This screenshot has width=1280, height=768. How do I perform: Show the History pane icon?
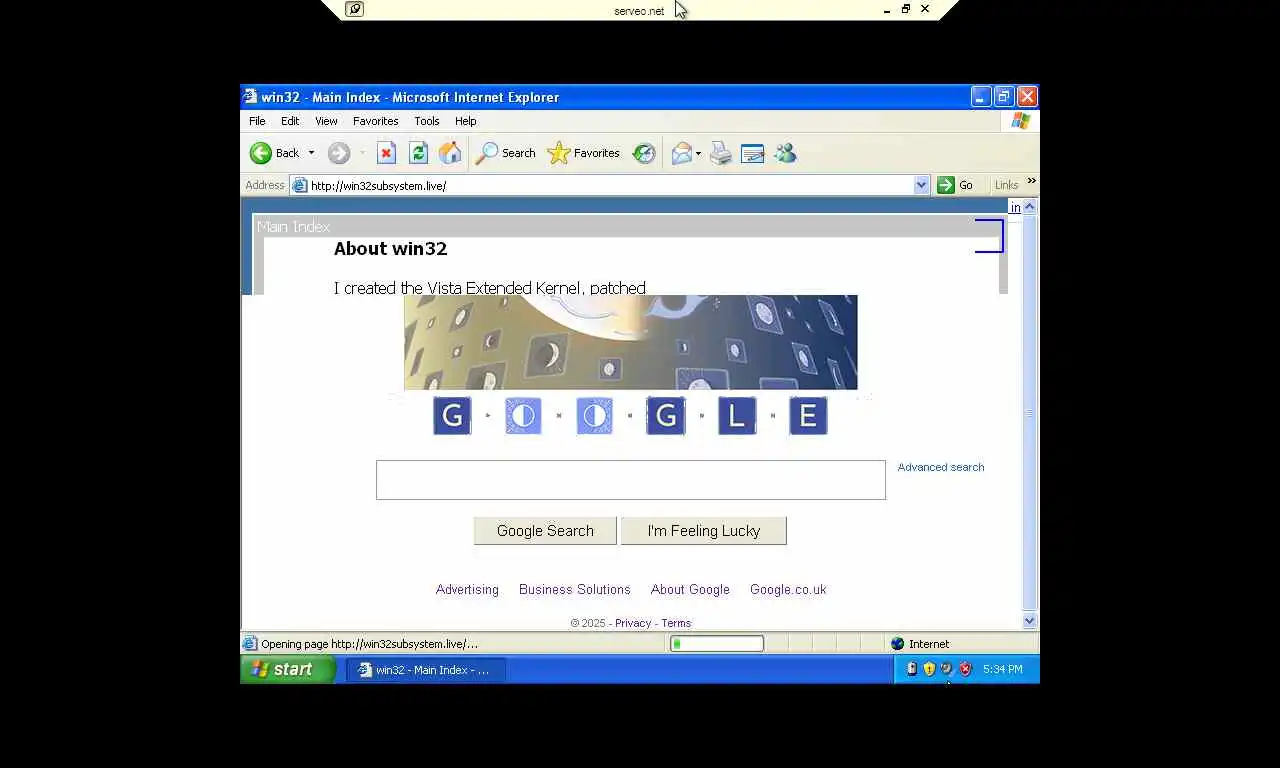(x=644, y=153)
